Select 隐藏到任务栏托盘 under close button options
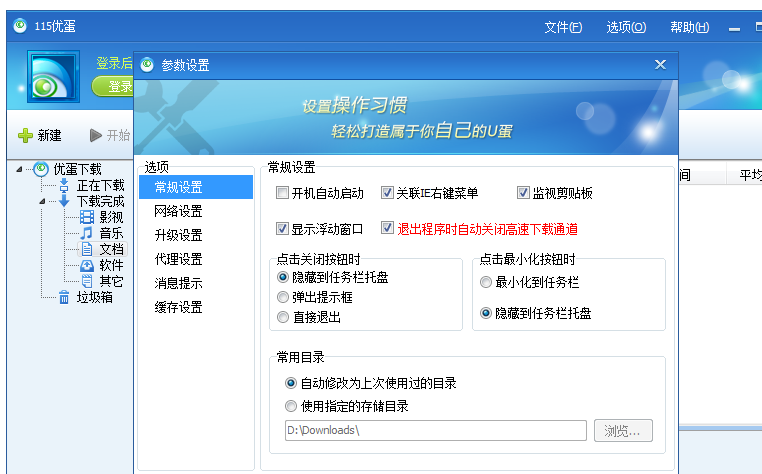Viewport: 762px width, 474px height. tap(283, 277)
